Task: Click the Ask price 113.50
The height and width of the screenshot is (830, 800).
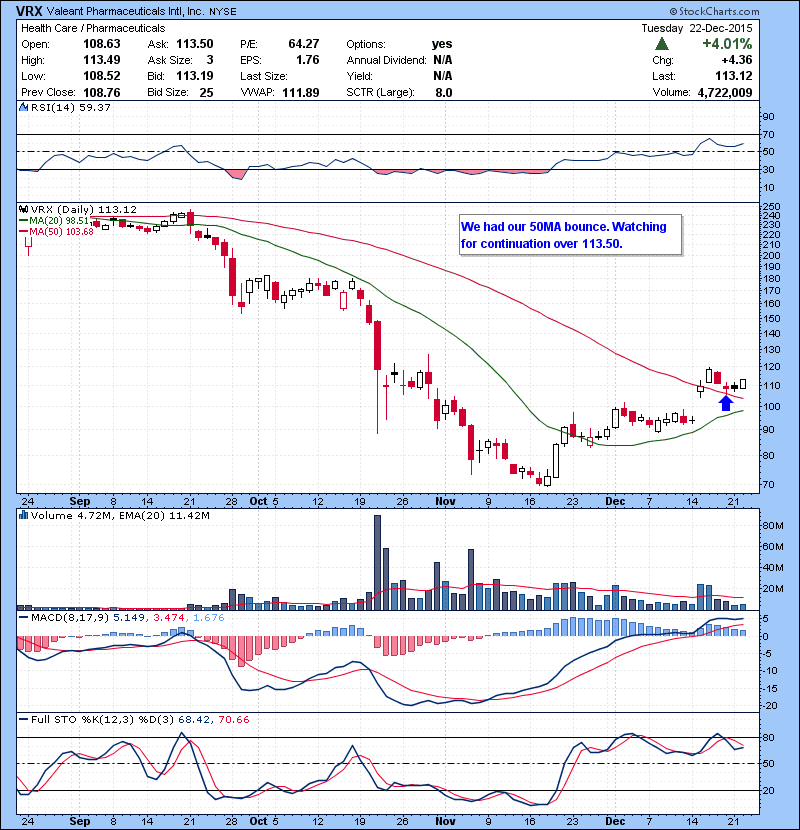Action: [x=195, y=43]
